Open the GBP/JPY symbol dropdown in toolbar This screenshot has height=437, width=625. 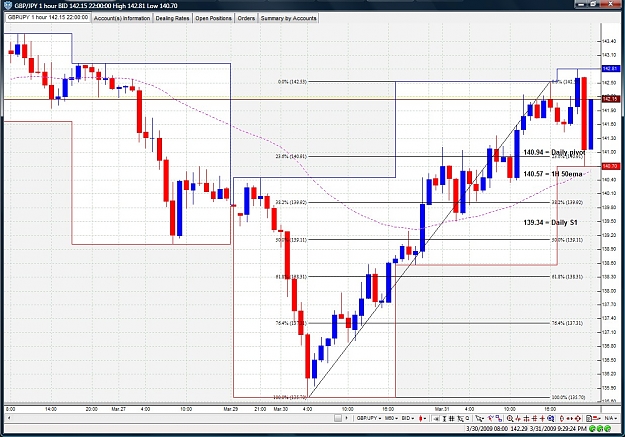[x=369, y=418]
